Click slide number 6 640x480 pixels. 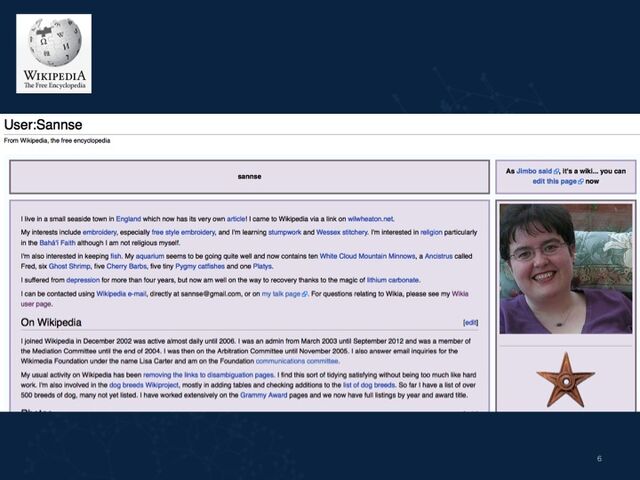pyautogui.click(x=599, y=458)
